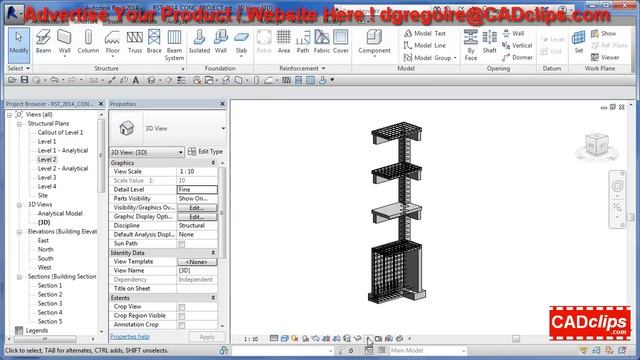This screenshot has width=640, height=360.
Task: Select the Path reinforcement tool
Action: click(x=302, y=42)
